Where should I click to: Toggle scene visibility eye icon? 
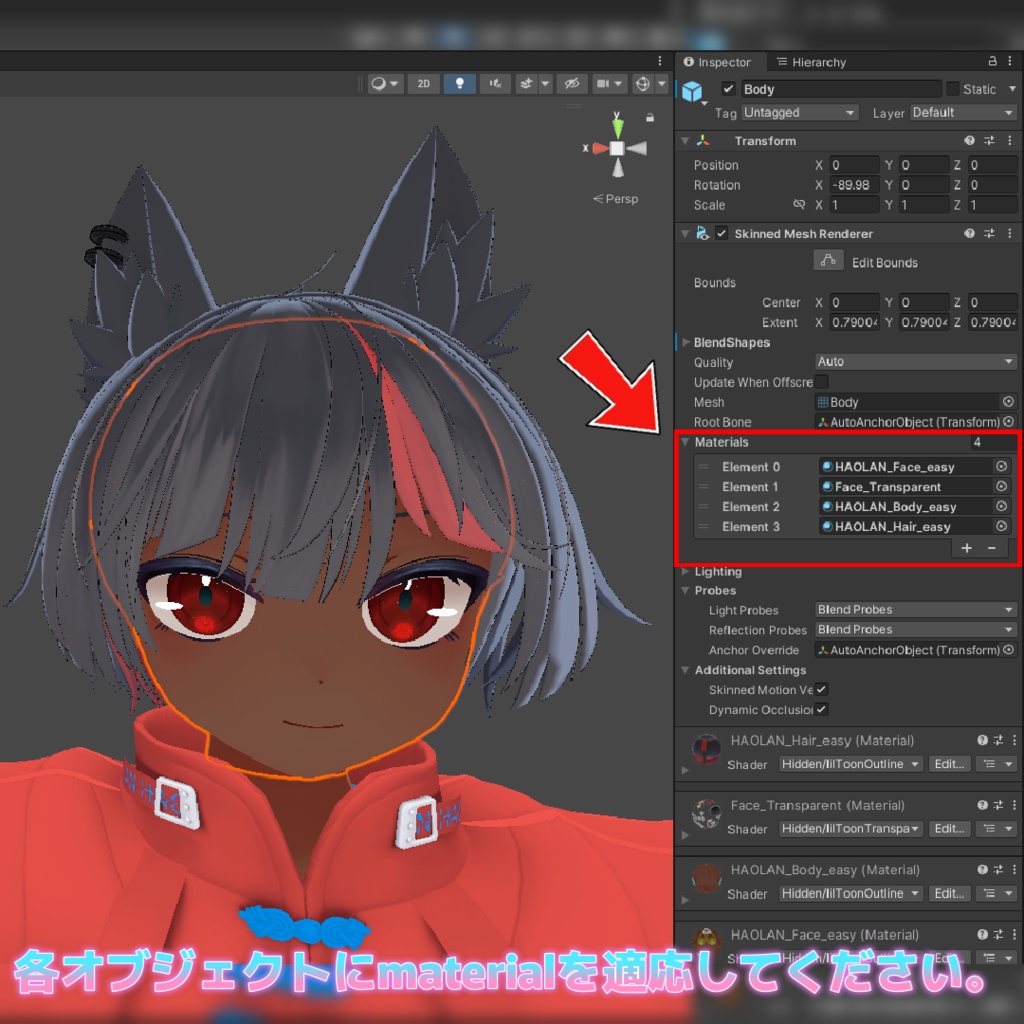[x=573, y=84]
